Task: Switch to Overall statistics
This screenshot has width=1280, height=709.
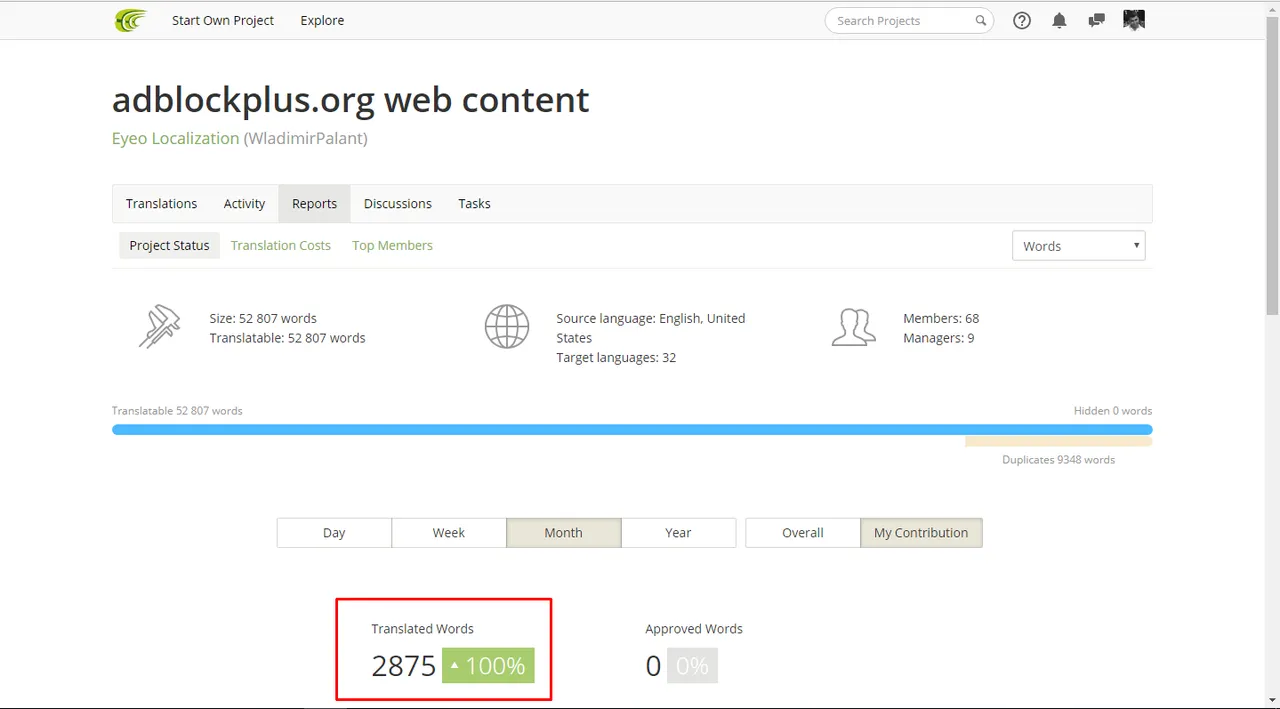Action: point(803,533)
